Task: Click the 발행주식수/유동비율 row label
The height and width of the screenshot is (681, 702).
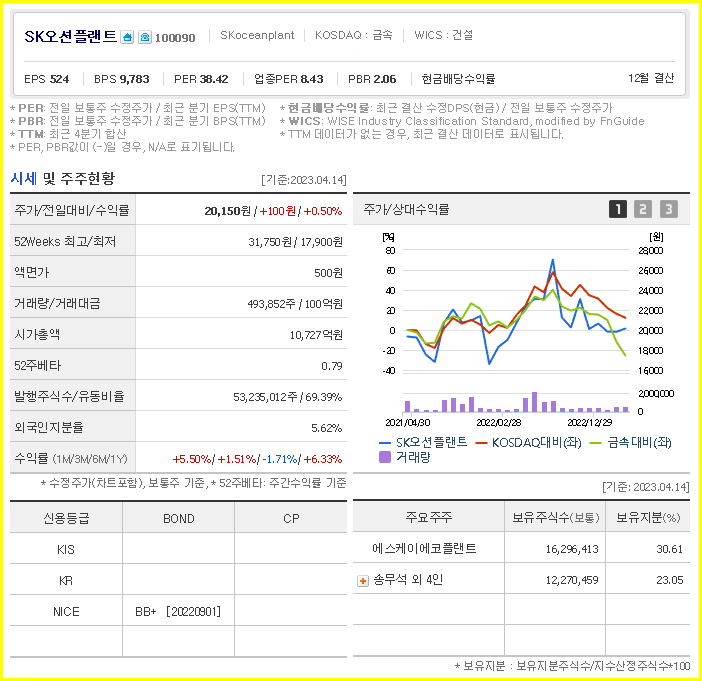Action: pos(69,397)
